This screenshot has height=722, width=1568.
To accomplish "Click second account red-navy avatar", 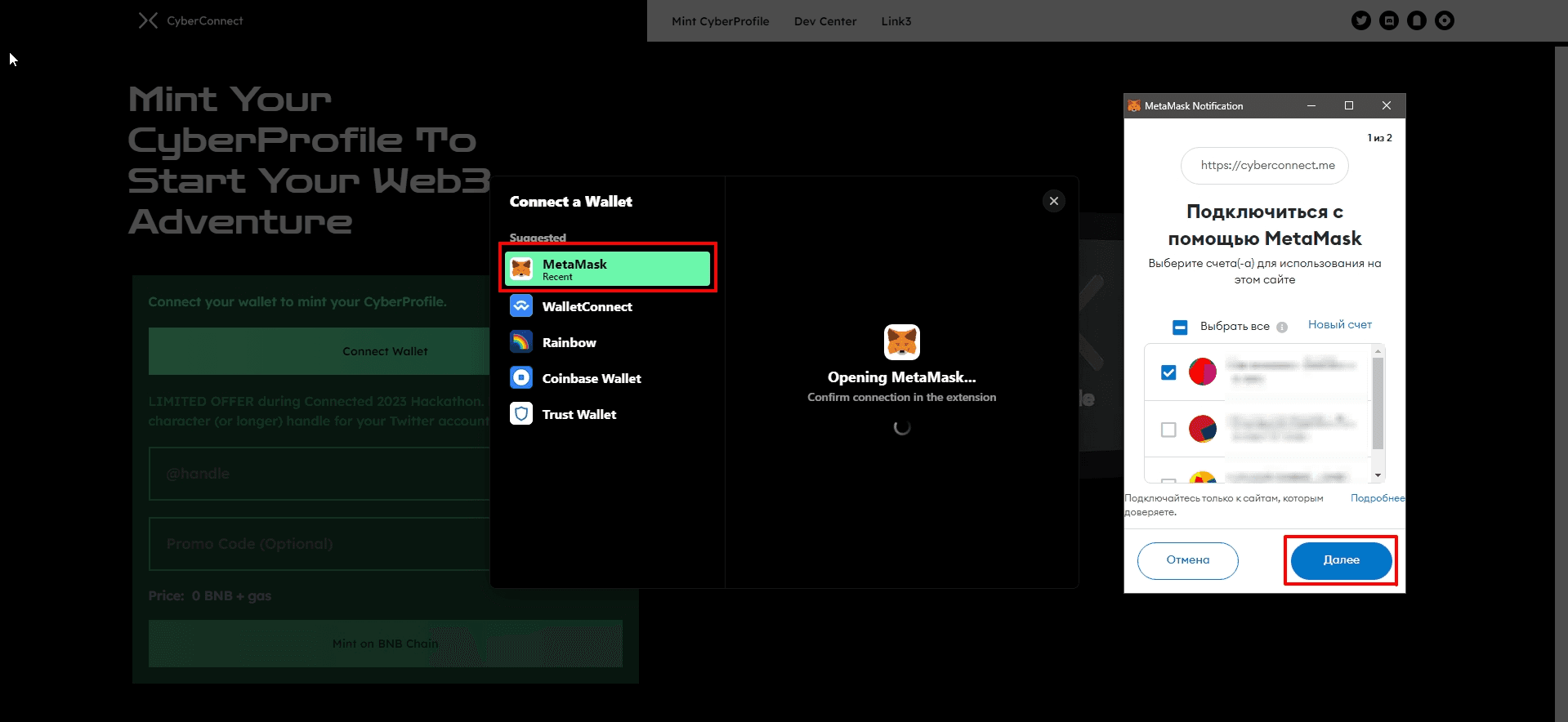I will [x=1202, y=429].
